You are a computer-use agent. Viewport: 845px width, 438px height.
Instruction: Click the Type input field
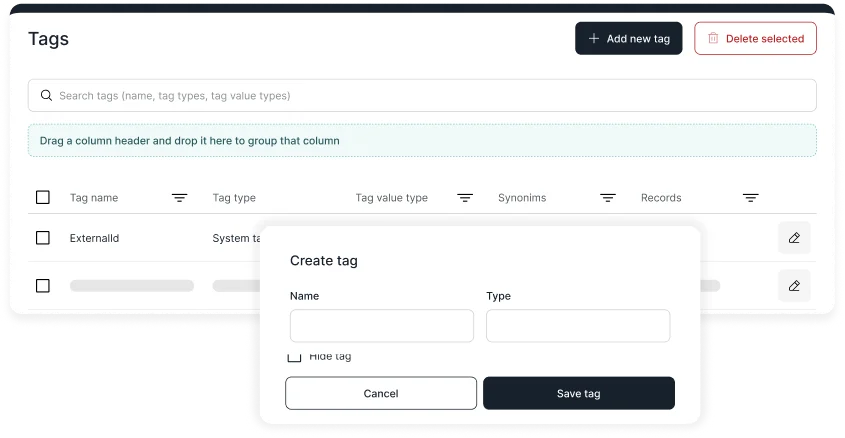point(577,326)
